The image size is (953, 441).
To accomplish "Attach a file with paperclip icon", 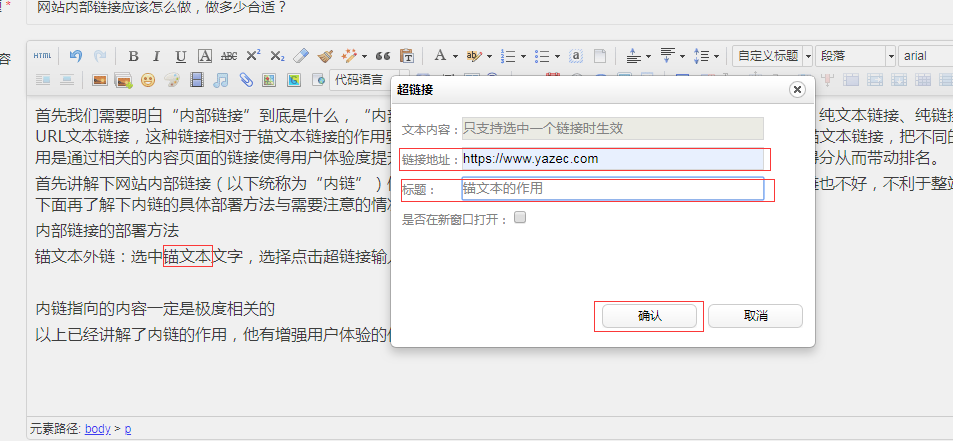I will [x=245, y=80].
